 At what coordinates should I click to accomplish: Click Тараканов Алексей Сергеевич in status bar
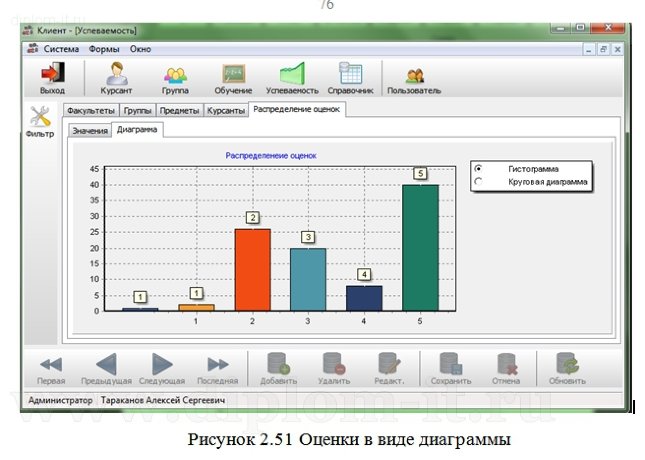tap(163, 400)
